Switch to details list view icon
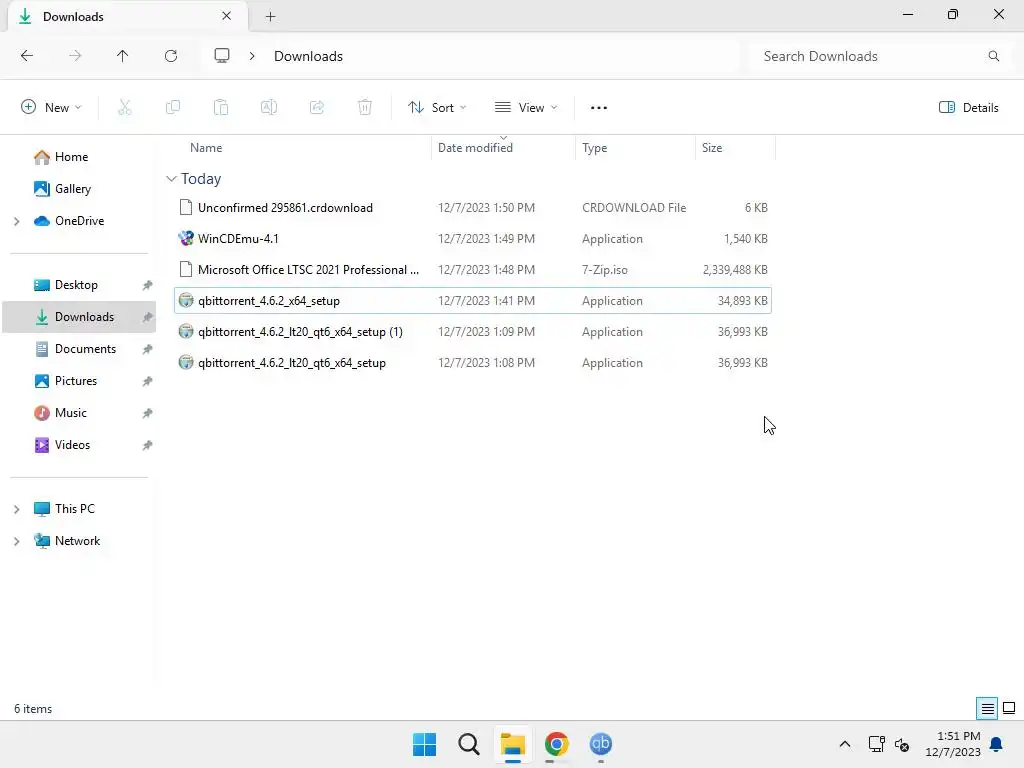 [x=987, y=709]
